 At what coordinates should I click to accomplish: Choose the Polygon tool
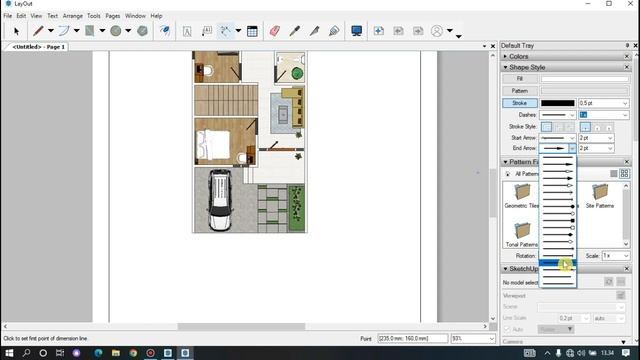point(142,31)
